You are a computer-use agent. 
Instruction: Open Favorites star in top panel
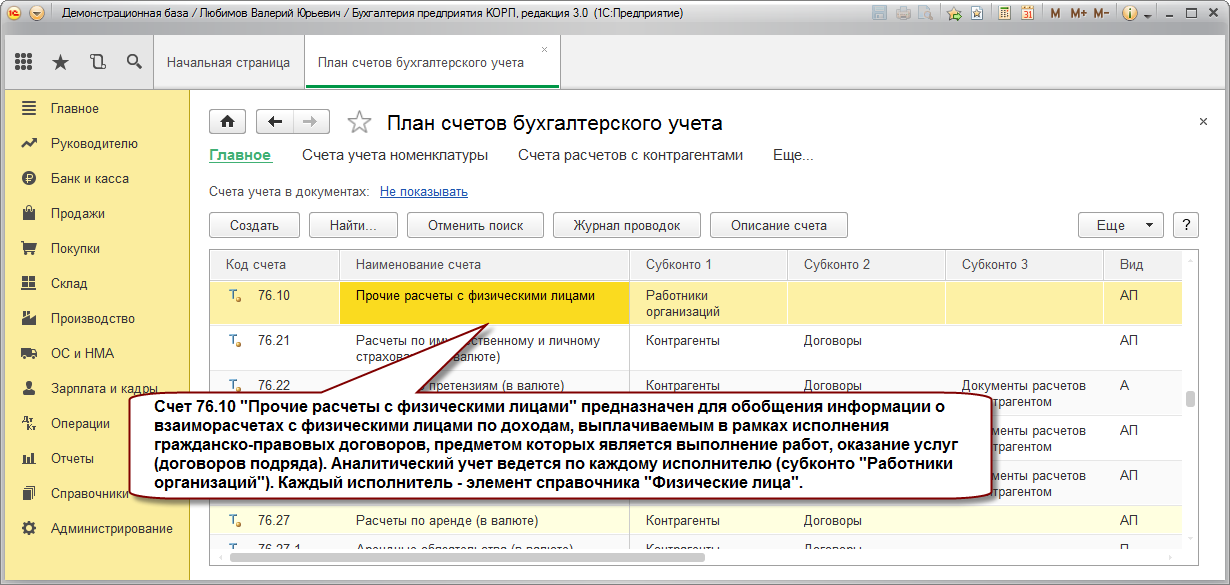(60, 62)
